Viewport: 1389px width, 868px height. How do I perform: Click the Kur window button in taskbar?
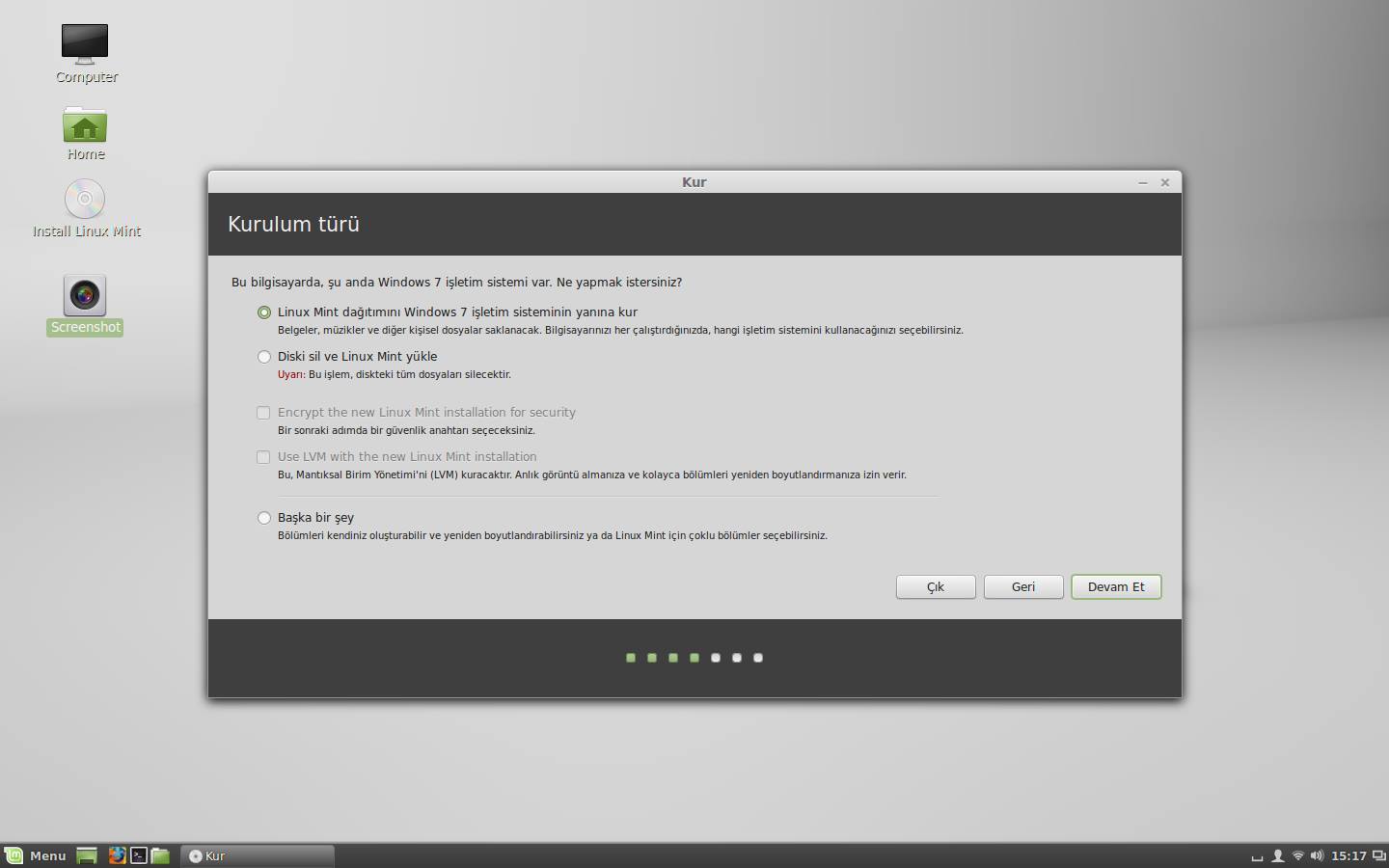click(258, 855)
